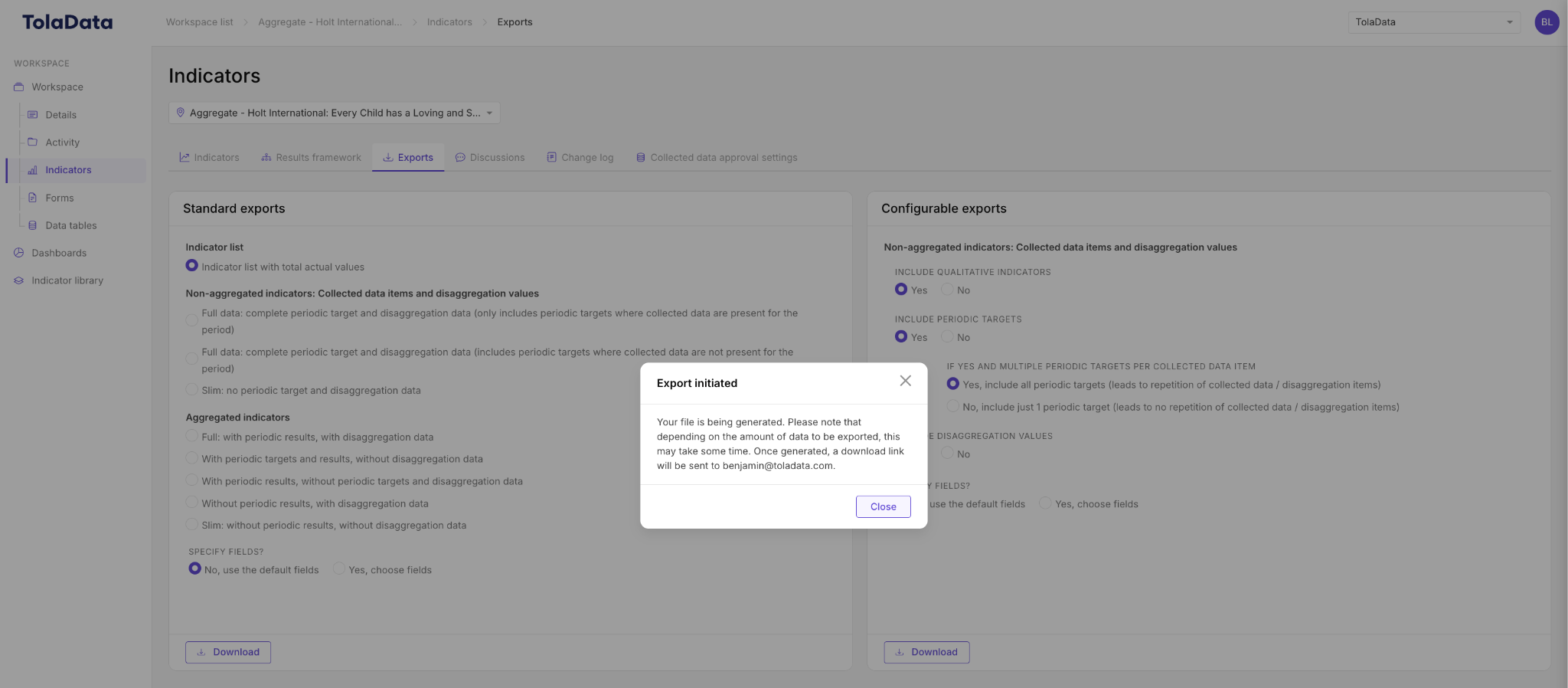Switch to the Indicators tab
This screenshot has width=1568, height=688.
209,157
